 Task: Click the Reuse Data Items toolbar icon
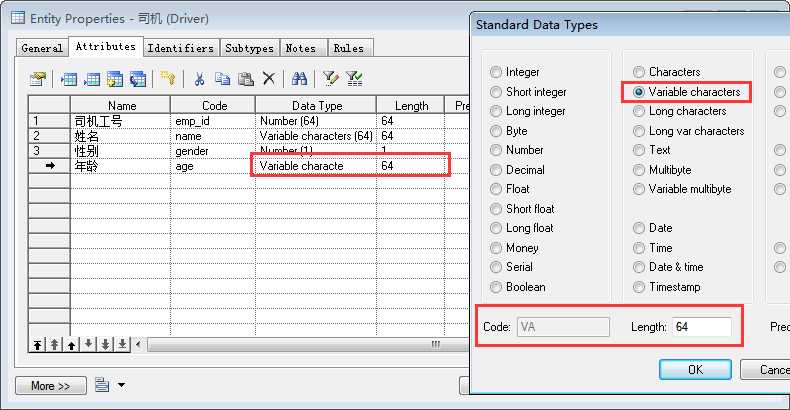pyautogui.click(x=138, y=79)
